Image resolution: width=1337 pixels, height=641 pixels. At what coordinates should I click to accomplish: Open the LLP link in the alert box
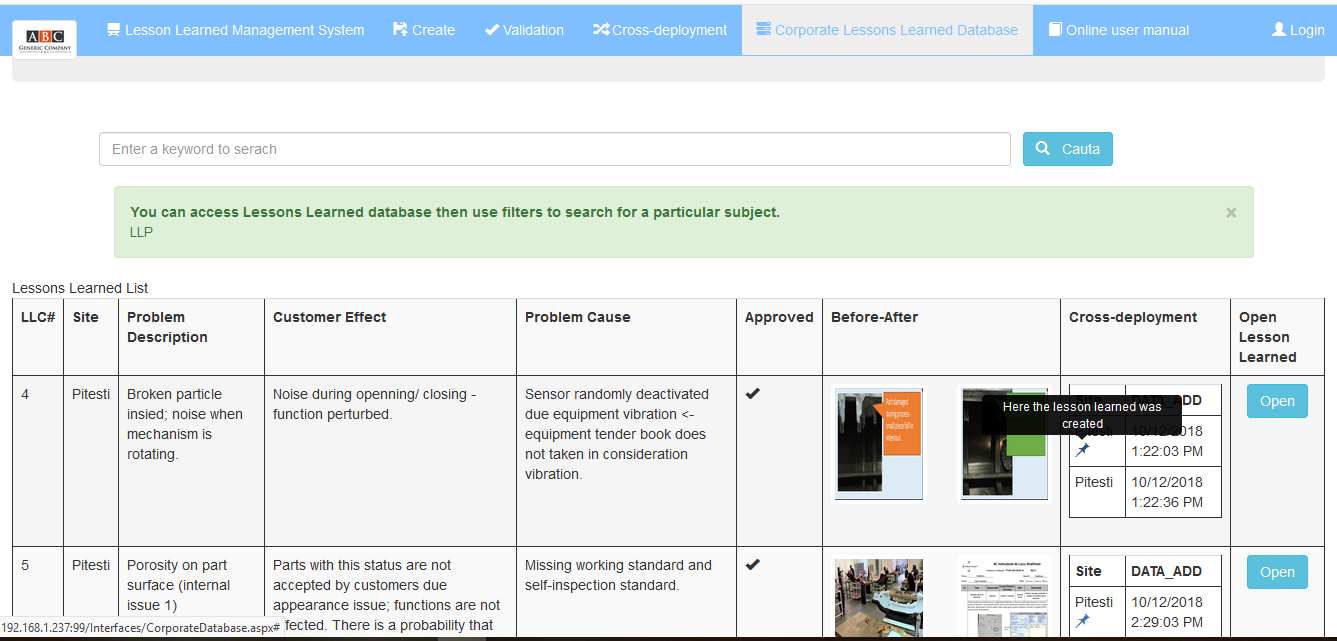[141, 231]
